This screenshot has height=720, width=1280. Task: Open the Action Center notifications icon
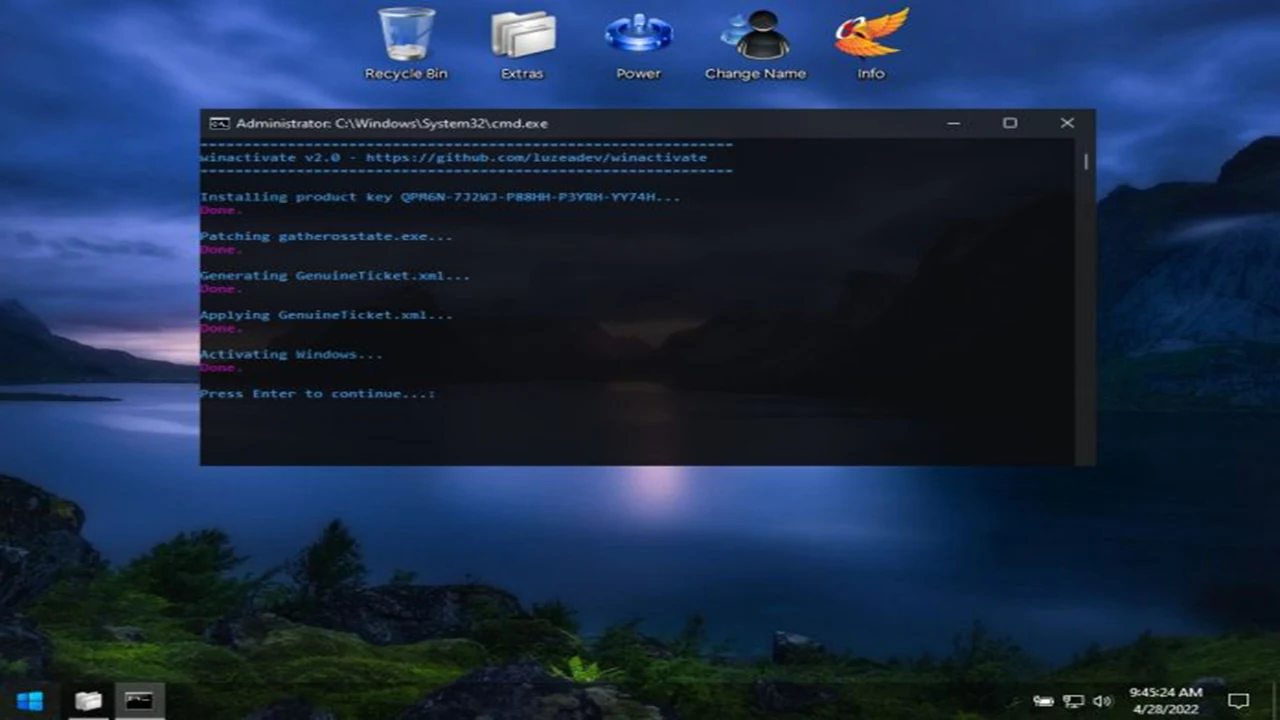1238,701
